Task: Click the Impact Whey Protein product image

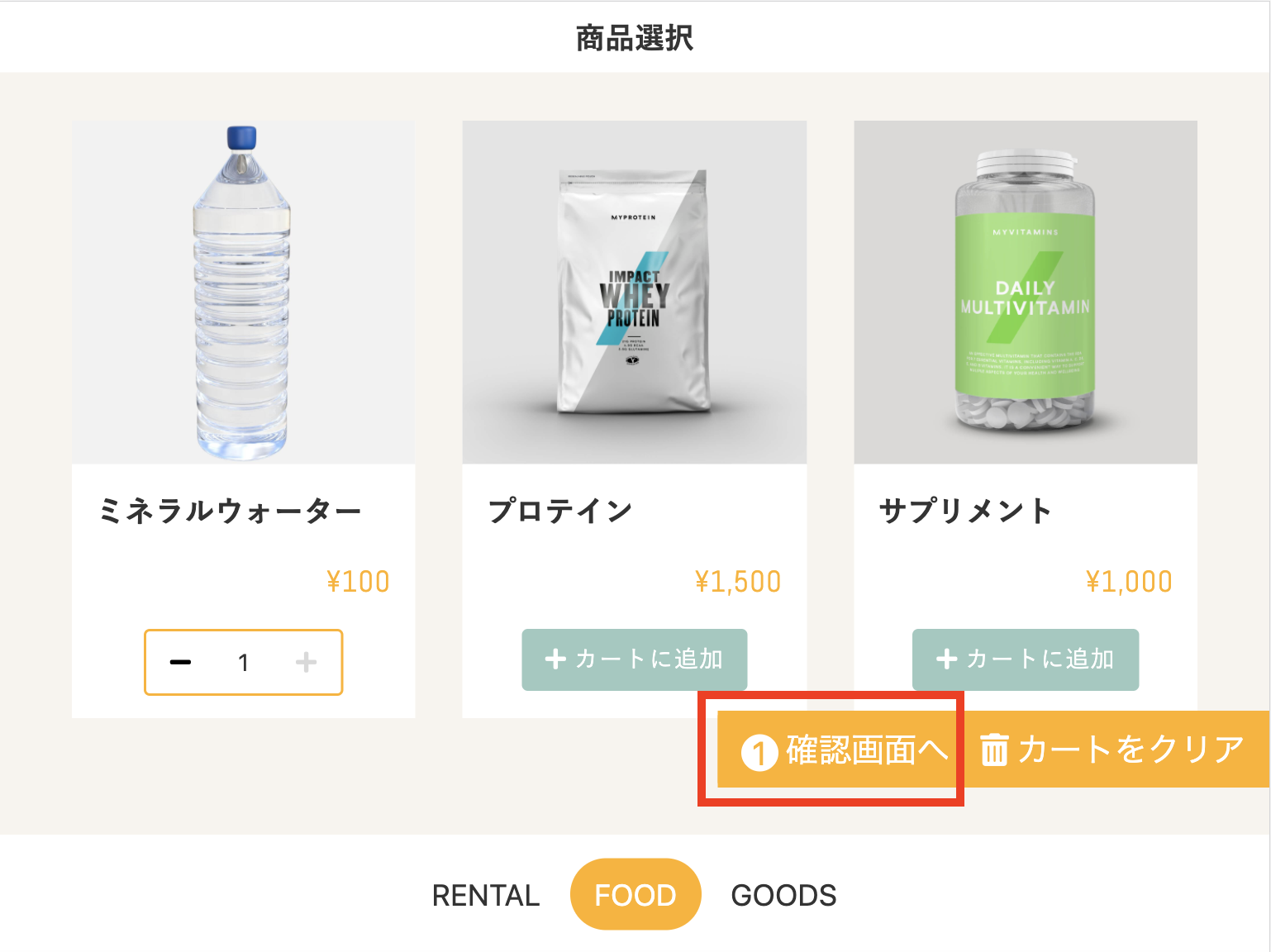Action: pos(634,292)
